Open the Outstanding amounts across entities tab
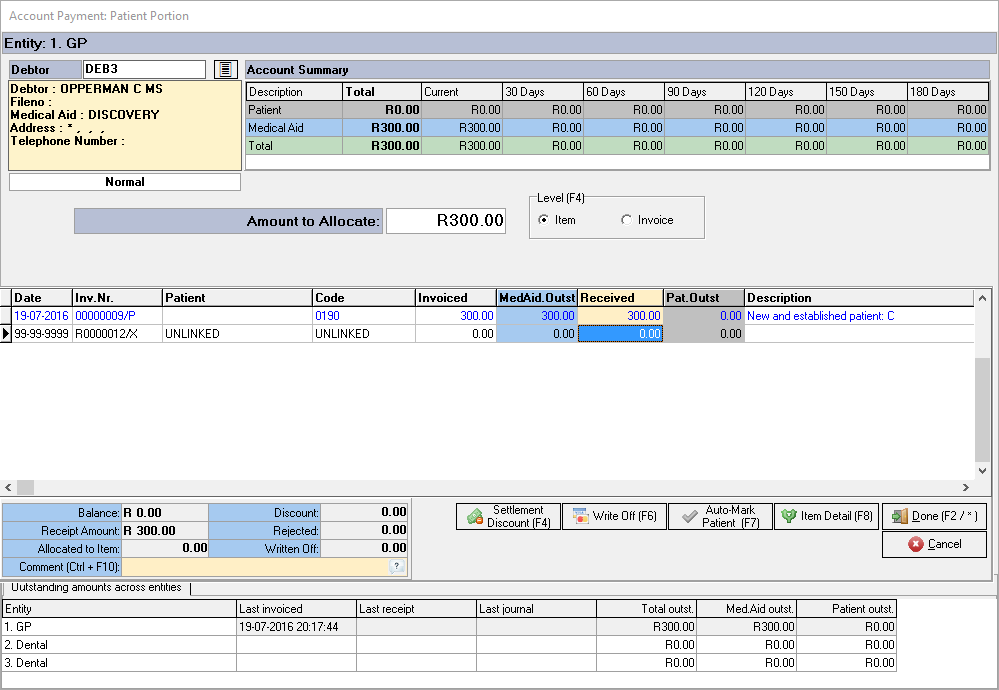 [96, 588]
